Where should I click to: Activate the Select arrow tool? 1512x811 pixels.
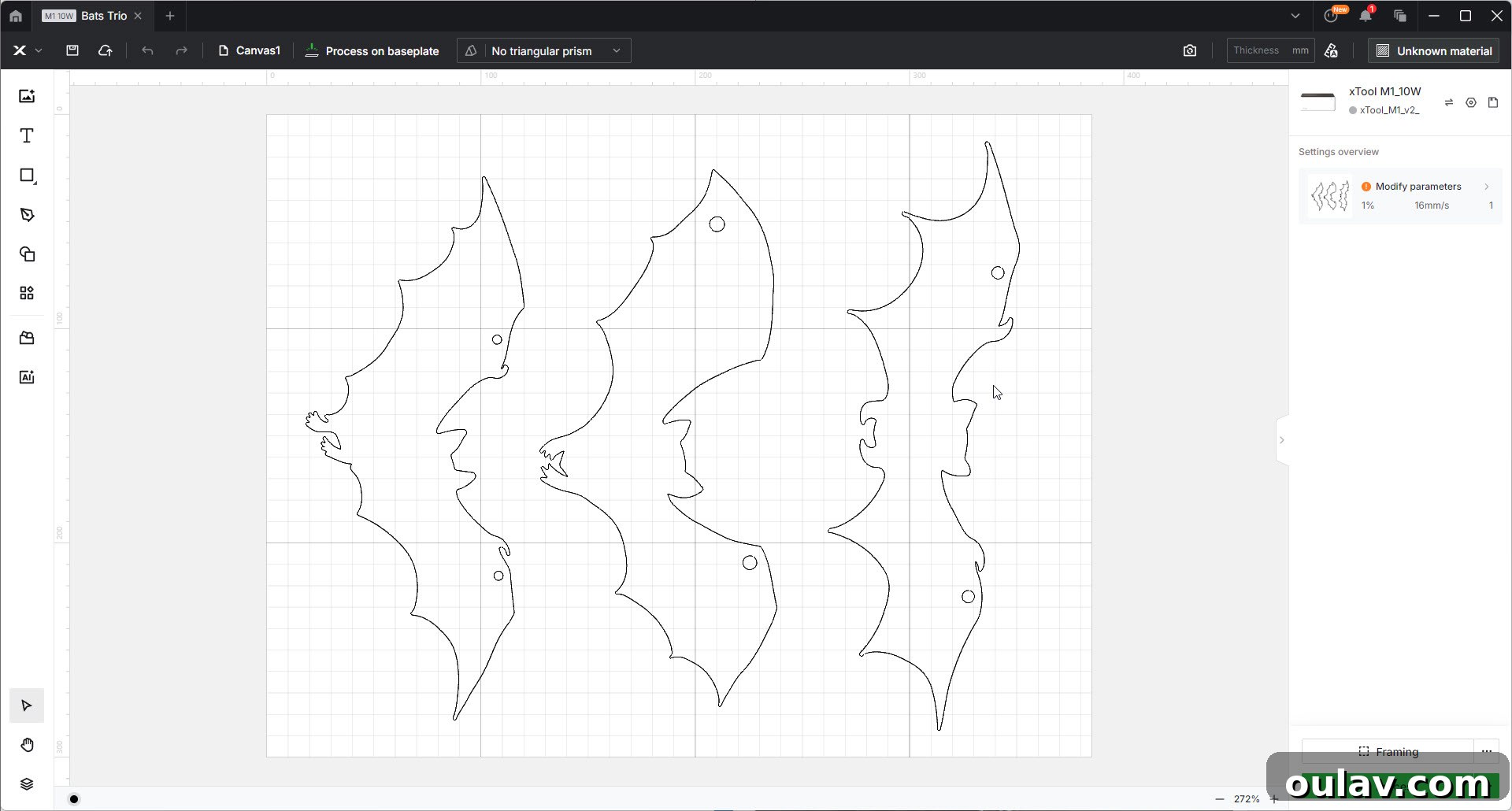point(27,705)
